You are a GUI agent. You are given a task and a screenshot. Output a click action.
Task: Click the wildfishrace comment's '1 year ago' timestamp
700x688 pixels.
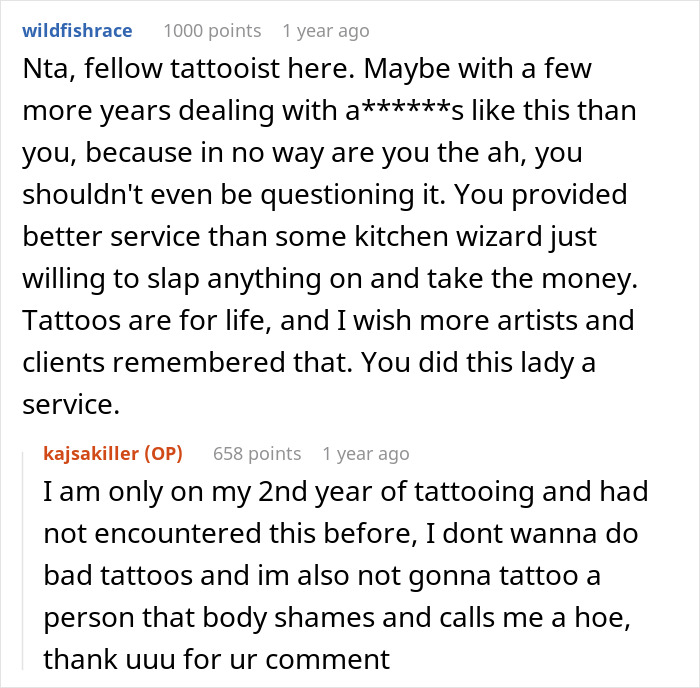pos(325,31)
